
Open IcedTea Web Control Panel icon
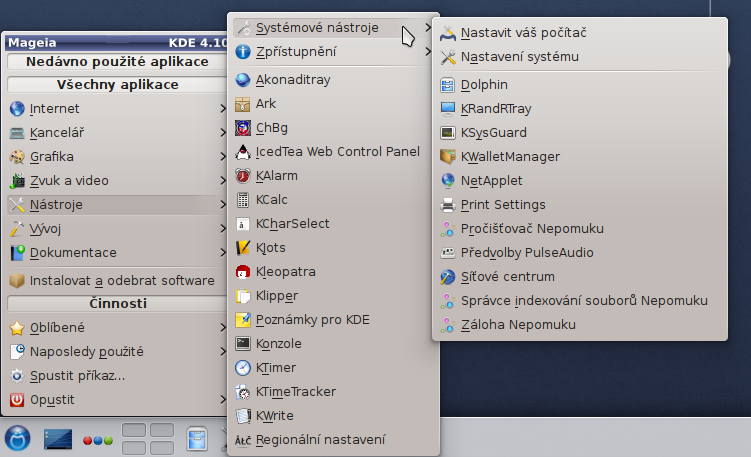coord(243,152)
